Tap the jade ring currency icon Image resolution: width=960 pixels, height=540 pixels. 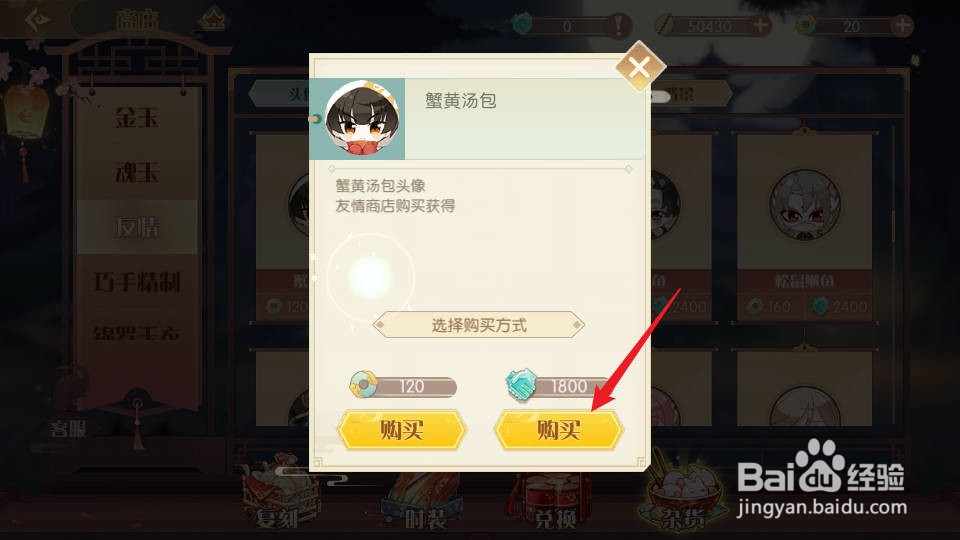[x=362, y=384]
